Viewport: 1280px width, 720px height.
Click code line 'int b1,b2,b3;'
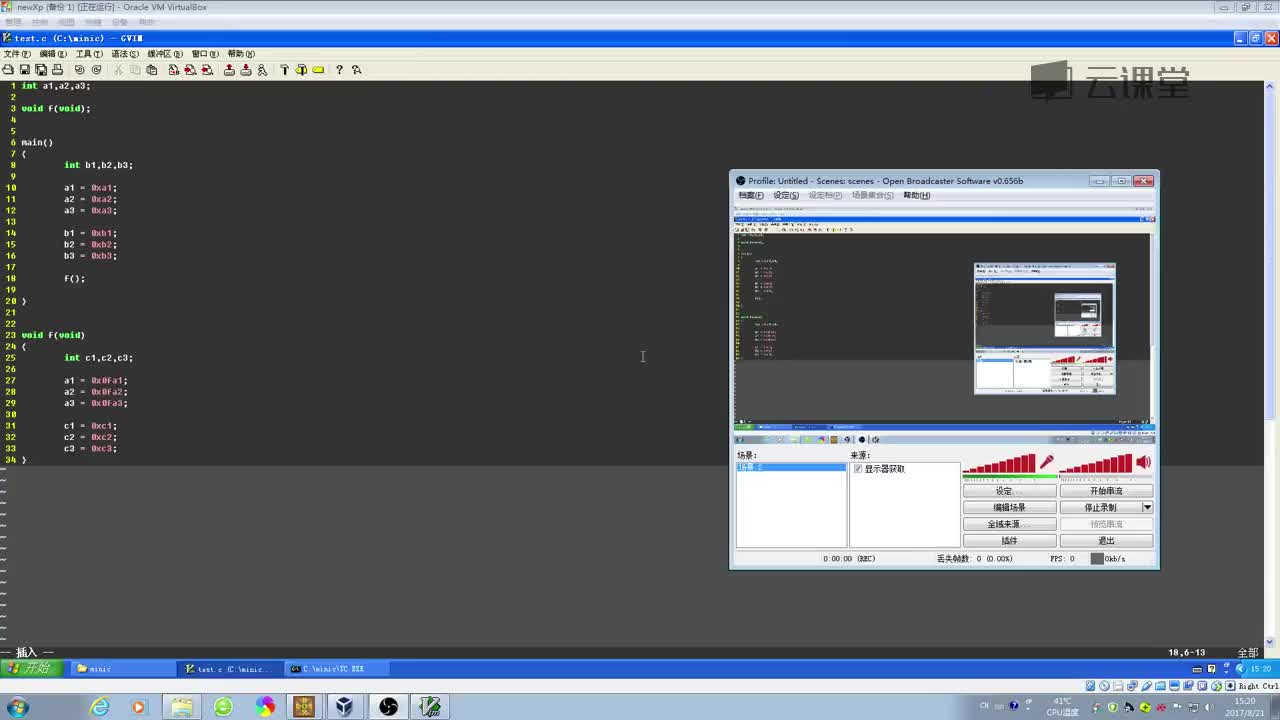(98, 165)
